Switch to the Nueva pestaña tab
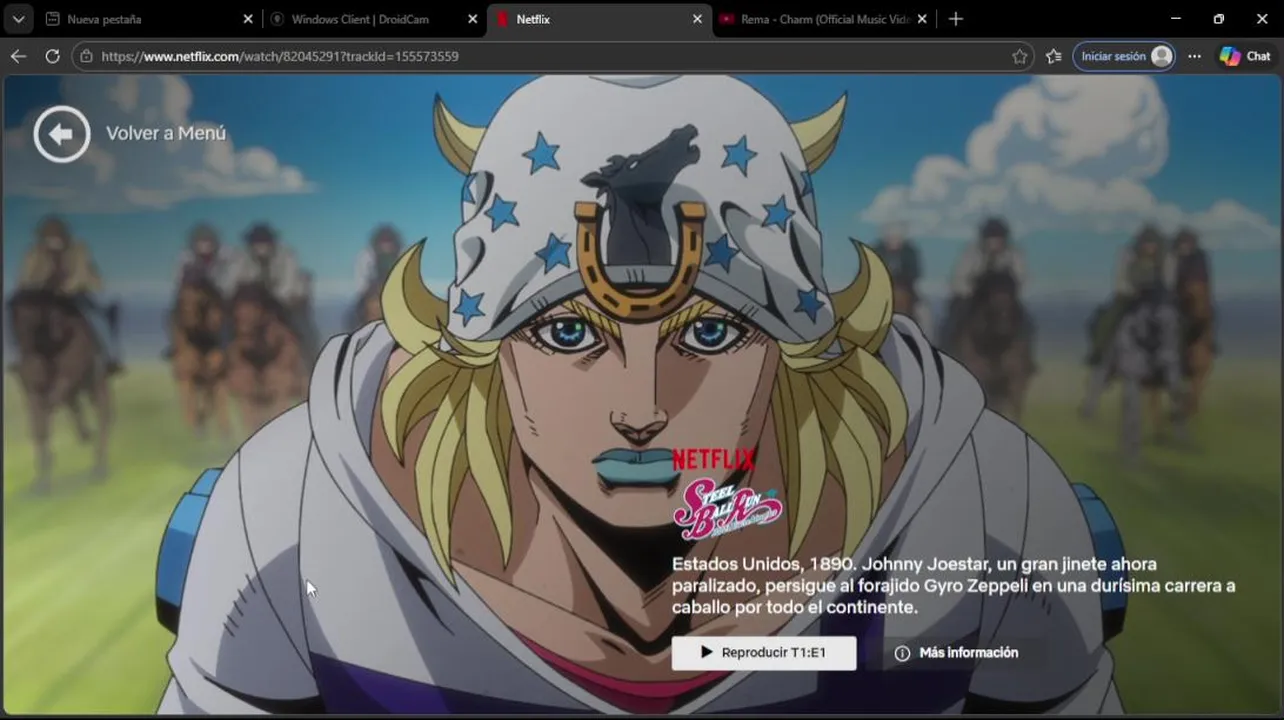 (x=148, y=19)
